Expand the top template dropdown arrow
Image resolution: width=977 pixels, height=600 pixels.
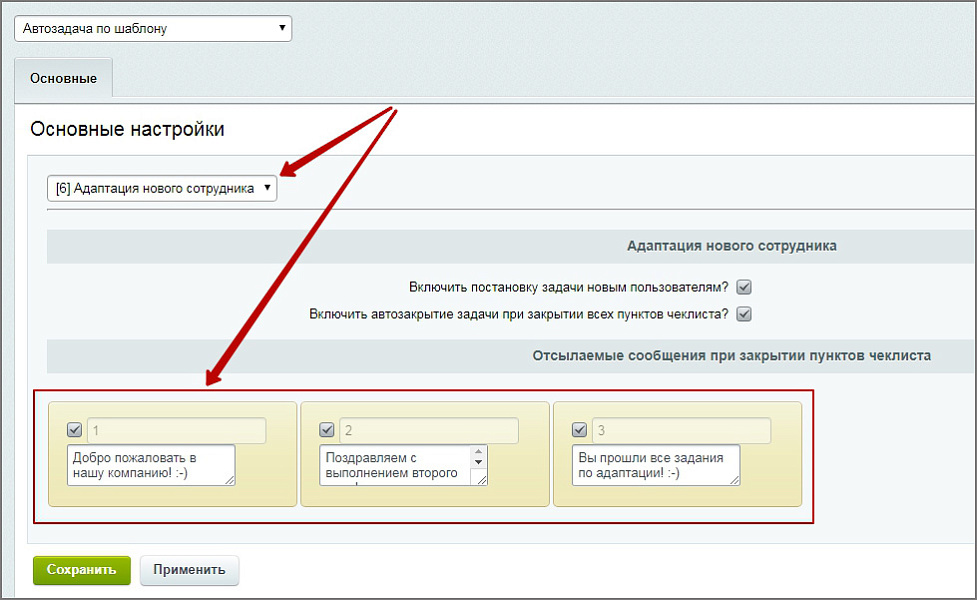point(281,28)
